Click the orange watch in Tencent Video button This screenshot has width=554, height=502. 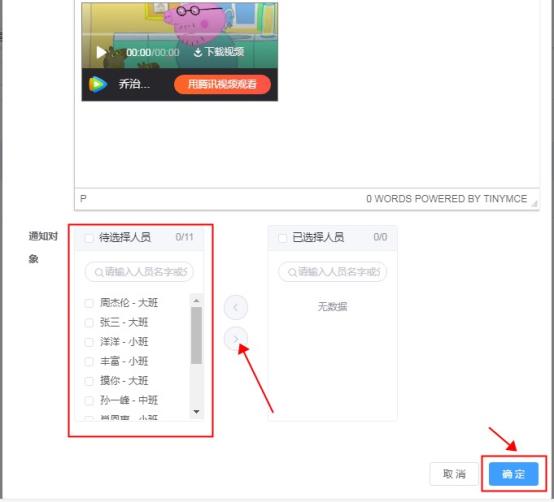coord(222,84)
